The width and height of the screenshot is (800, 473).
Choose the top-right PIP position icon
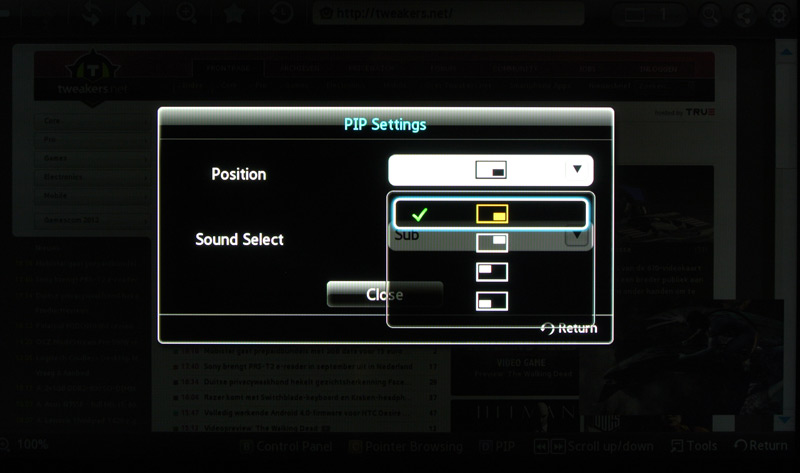(x=492, y=243)
